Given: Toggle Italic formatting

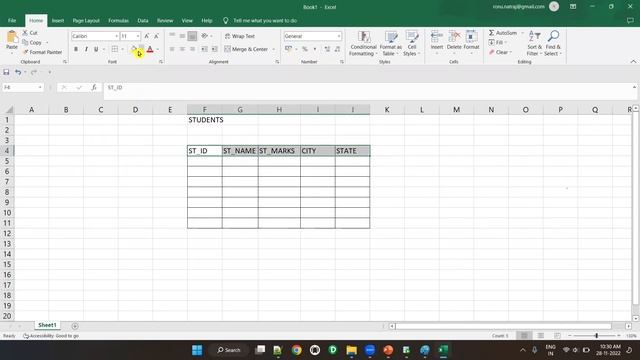Looking at the screenshot, I should 86,49.
